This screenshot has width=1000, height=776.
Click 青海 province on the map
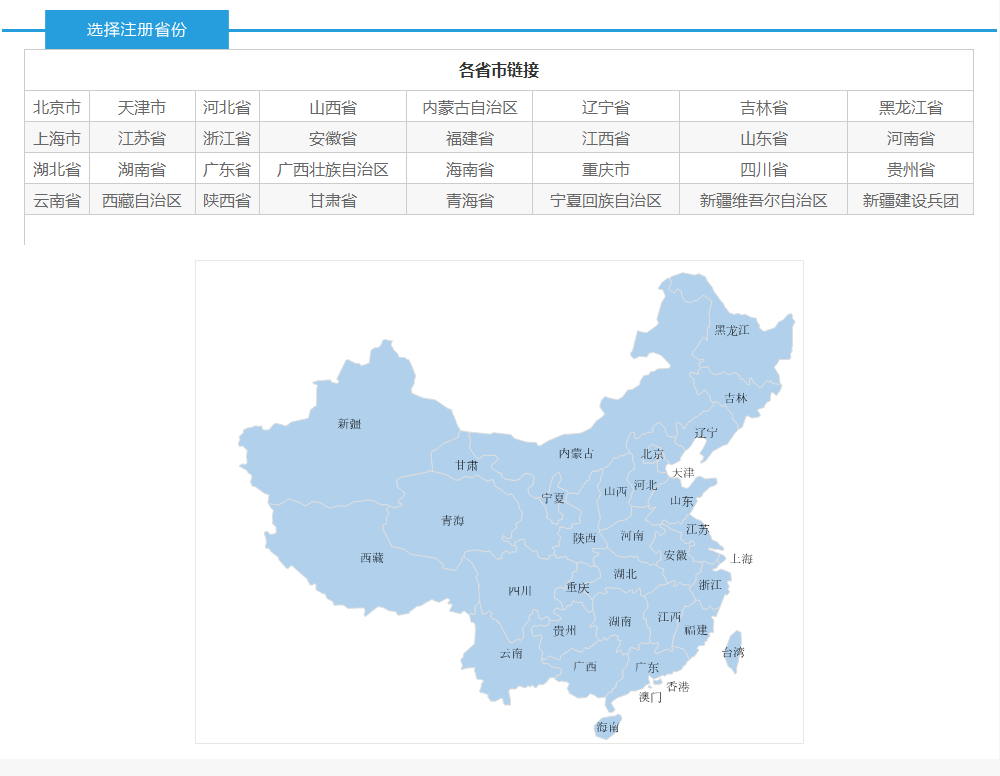tap(452, 521)
